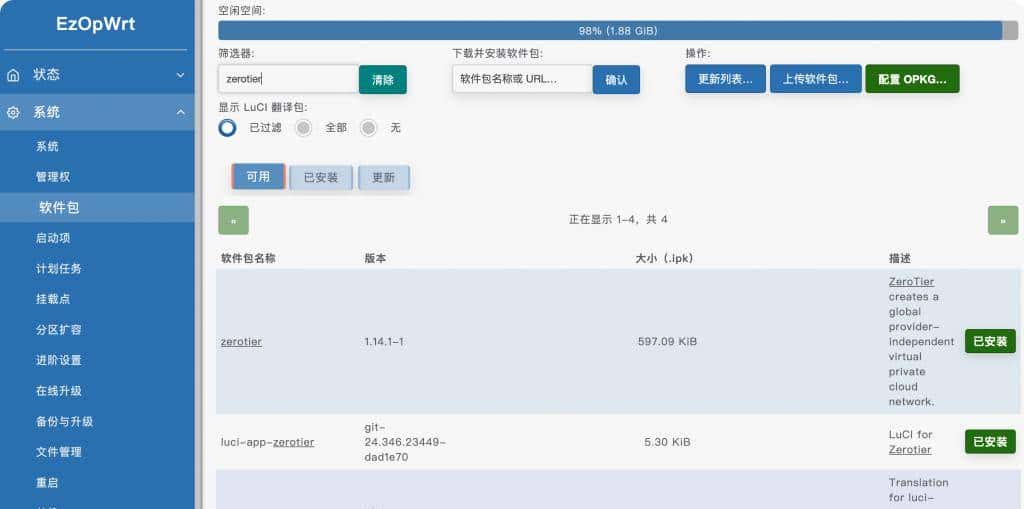Click the luci-app-zerotier package name
1024x509 pixels.
click(267, 442)
